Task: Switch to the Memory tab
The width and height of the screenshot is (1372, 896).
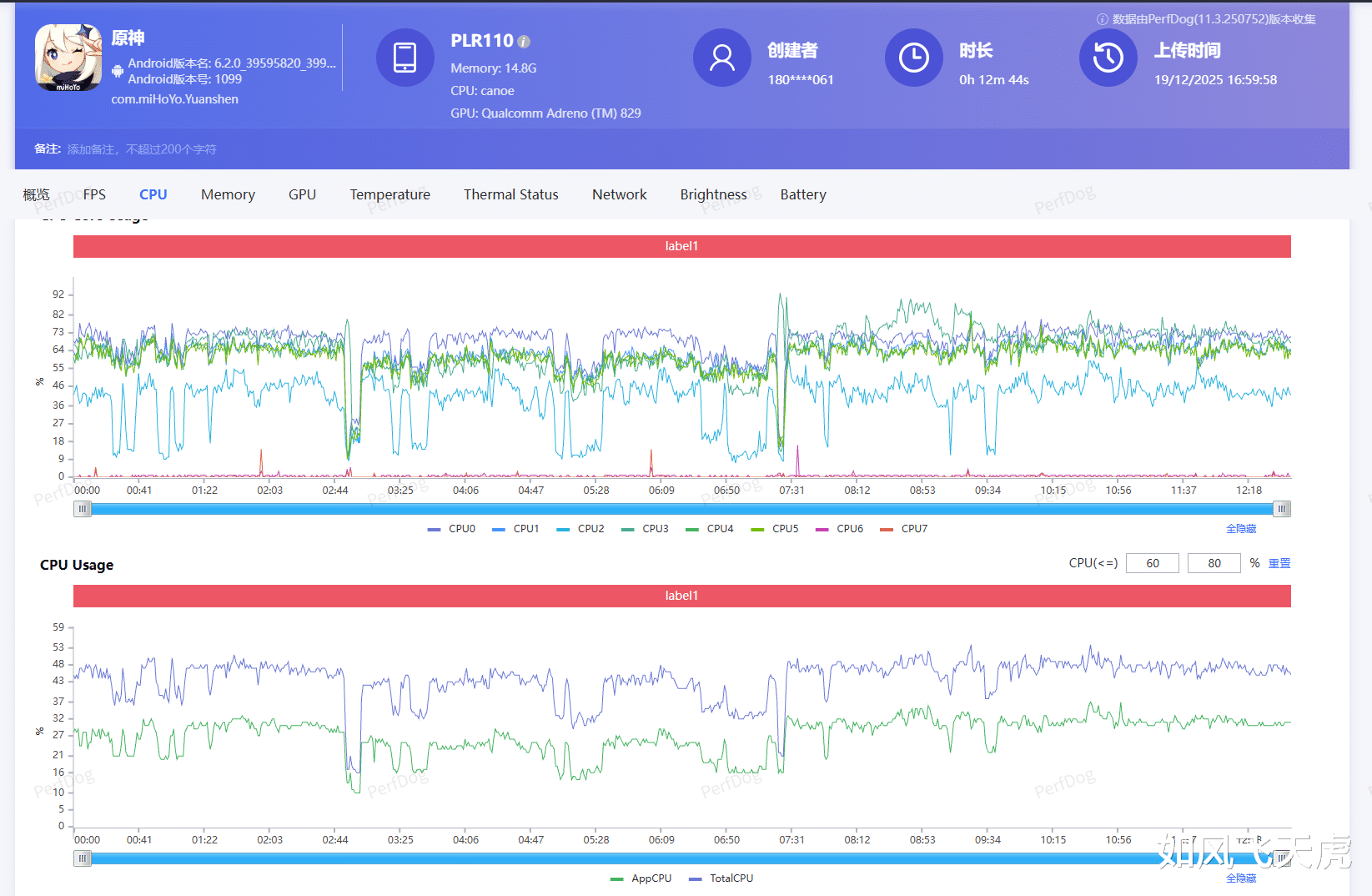Action: (x=228, y=194)
